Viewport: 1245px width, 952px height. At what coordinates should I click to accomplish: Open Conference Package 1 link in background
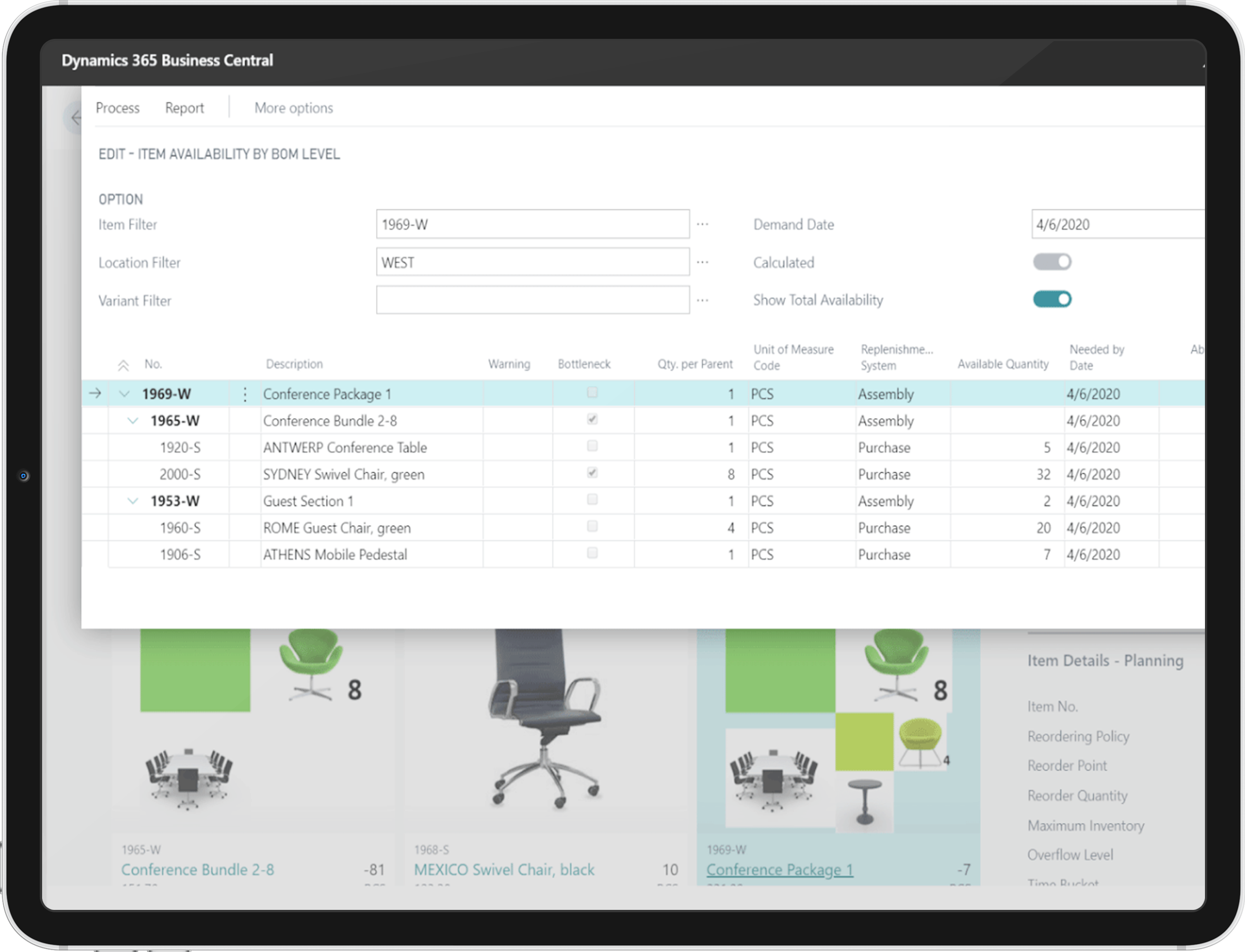coord(779,870)
